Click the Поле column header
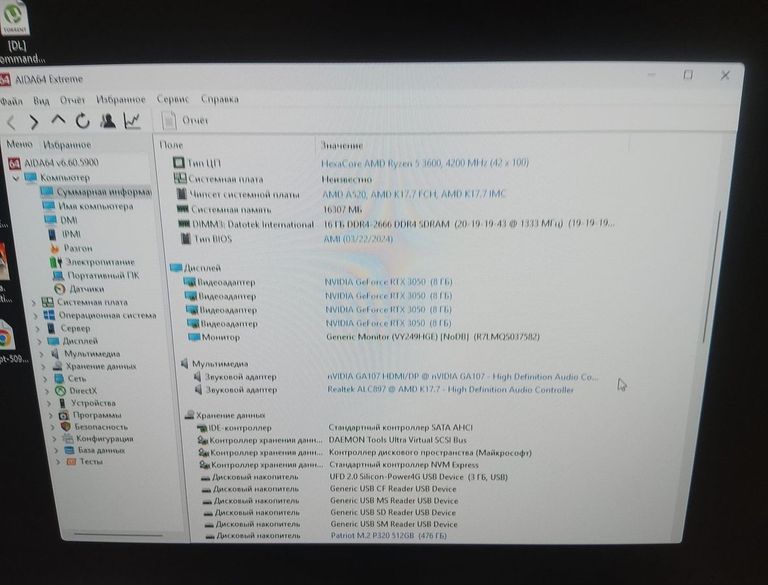768x585 pixels. click(171, 145)
